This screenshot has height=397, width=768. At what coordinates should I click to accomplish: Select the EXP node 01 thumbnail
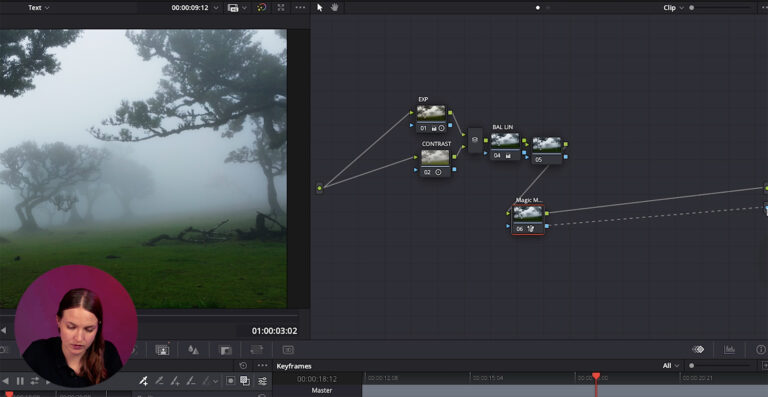(x=431, y=113)
